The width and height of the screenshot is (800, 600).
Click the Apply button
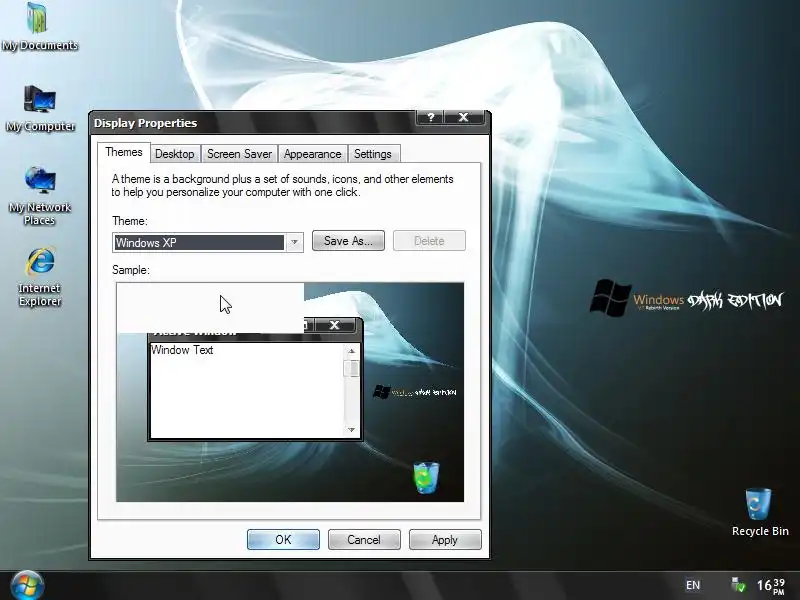click(x=444, y=540)
